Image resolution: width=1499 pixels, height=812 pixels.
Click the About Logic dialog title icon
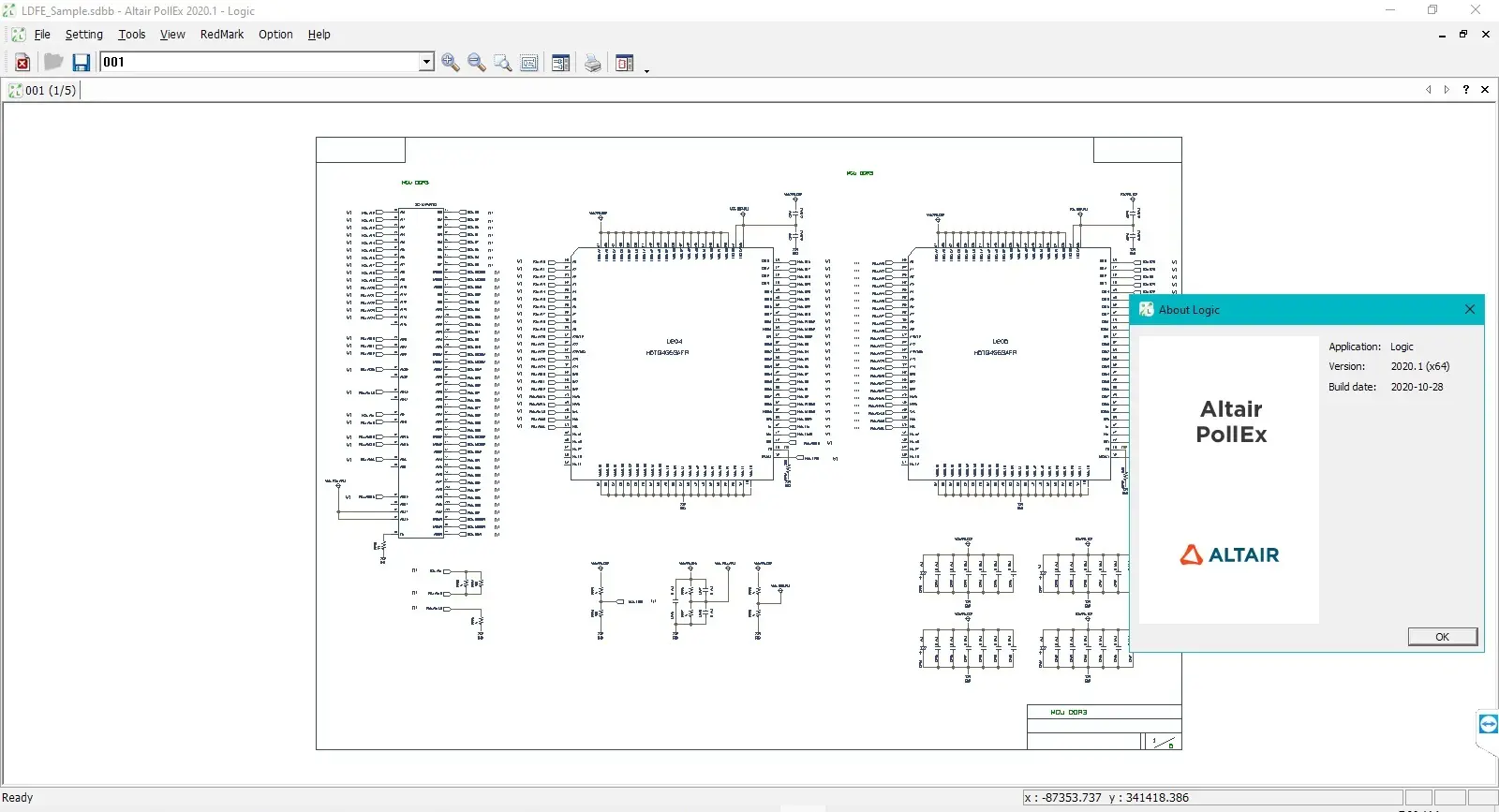pos(1147,310)
